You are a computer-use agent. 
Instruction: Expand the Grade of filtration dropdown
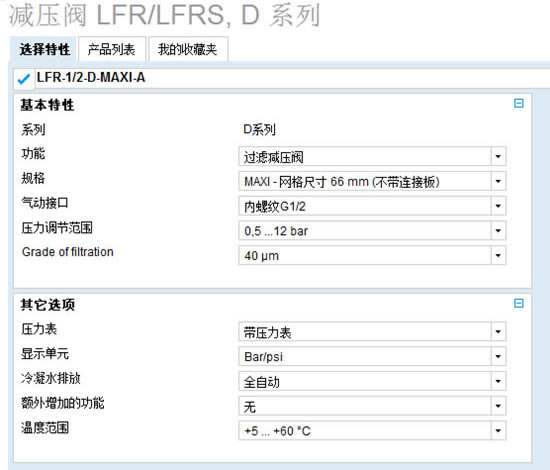tap(372, 255)
